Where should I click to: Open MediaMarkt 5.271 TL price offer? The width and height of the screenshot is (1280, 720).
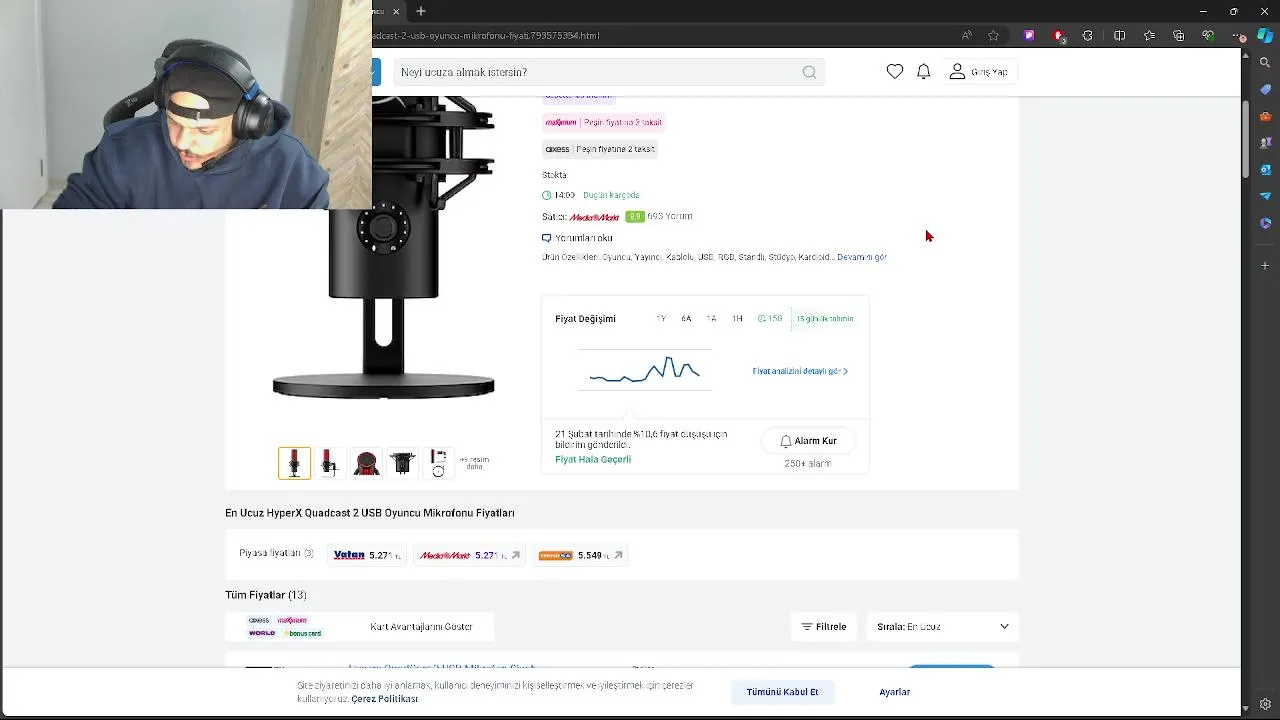(x=469, y=555)
